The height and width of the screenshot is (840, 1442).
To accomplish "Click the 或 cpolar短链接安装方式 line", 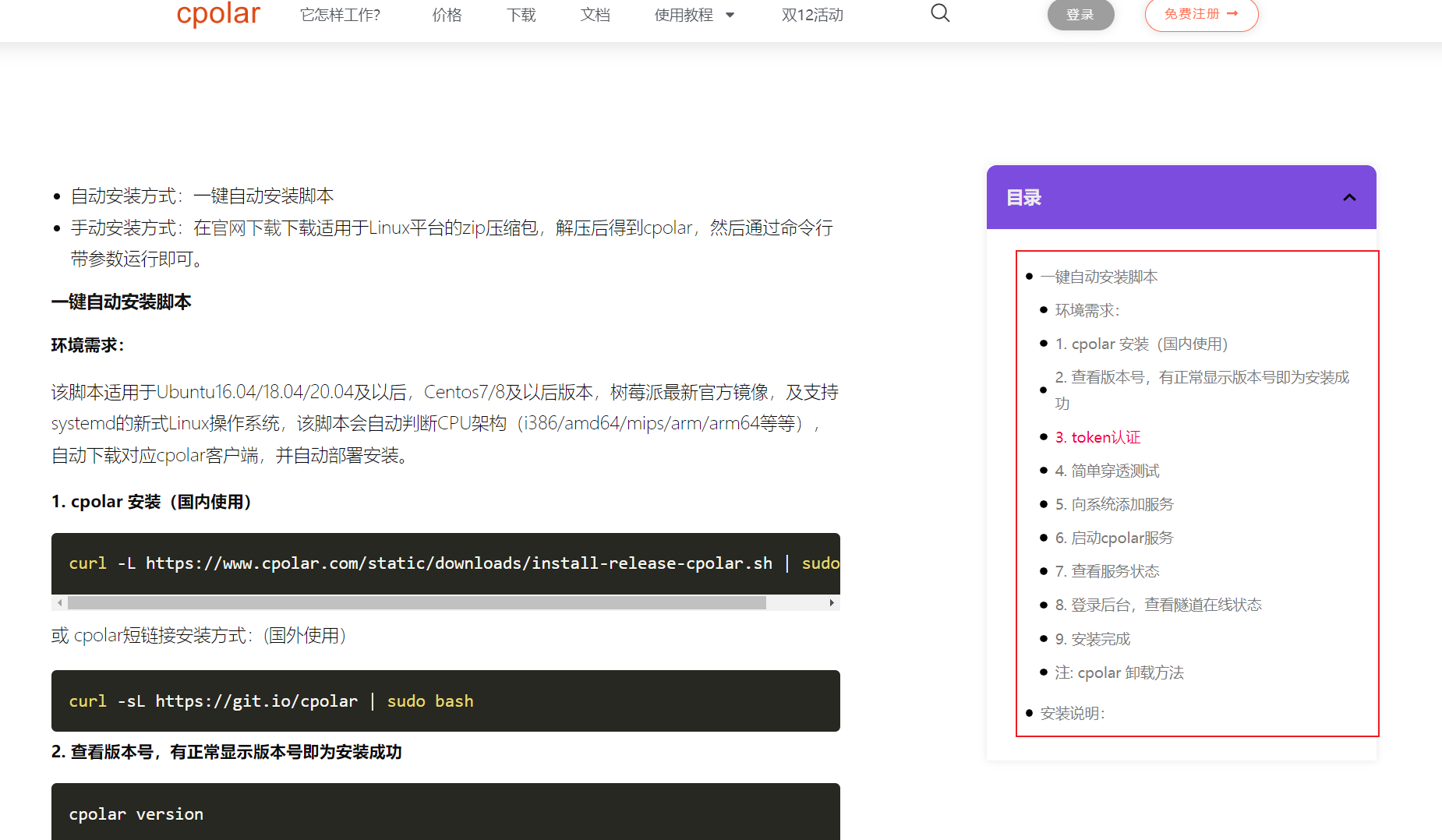I will coord(199,636).
